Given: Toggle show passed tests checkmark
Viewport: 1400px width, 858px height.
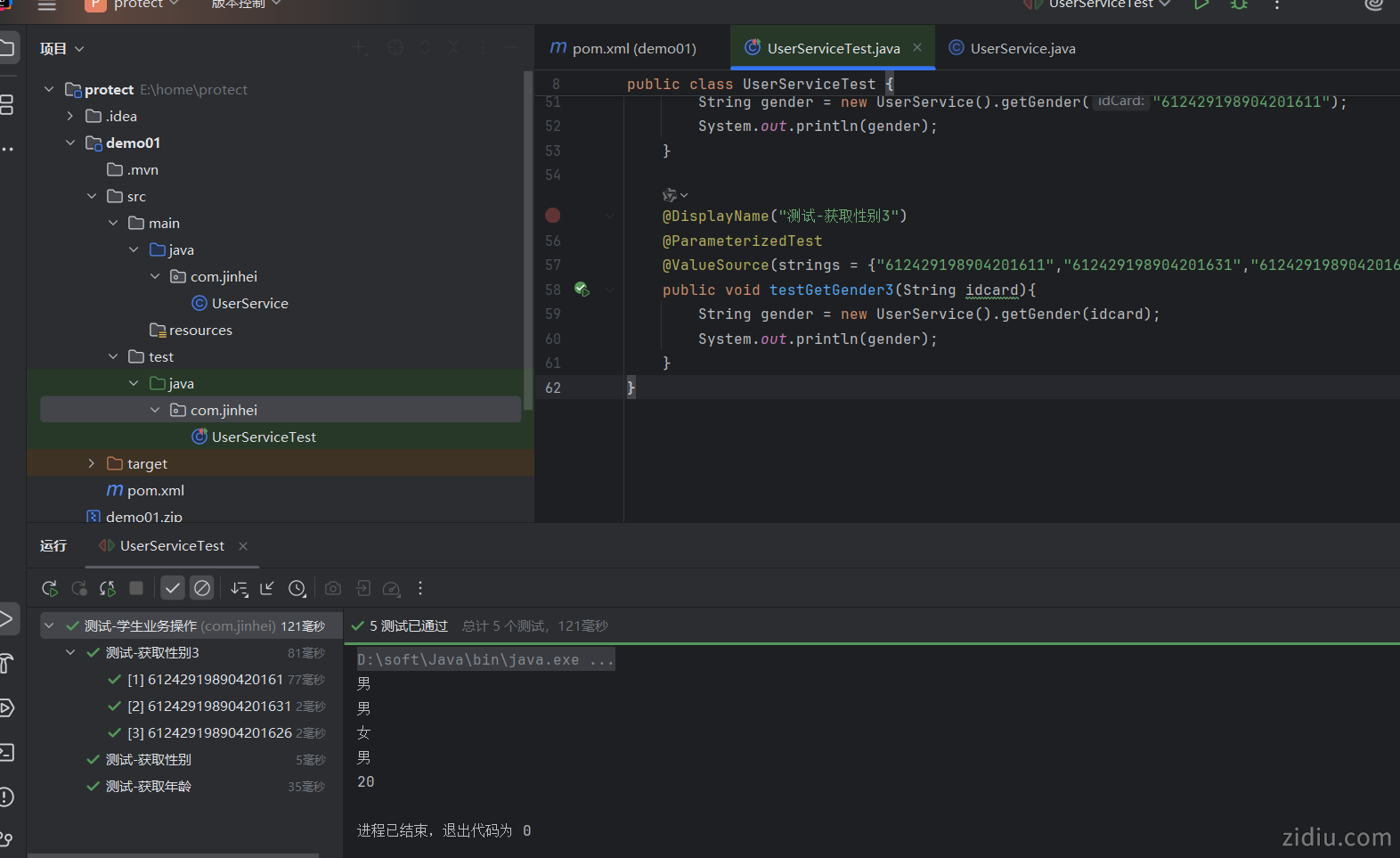Looking at the screenshot, I should point(173,588).
